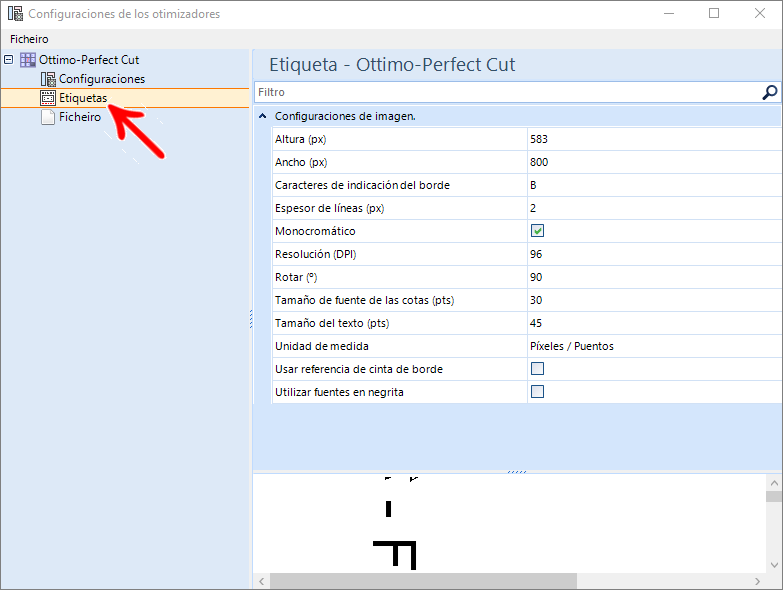Collapse Configuraciones de imagen section

pyautogui.click(x=263, y=116)
